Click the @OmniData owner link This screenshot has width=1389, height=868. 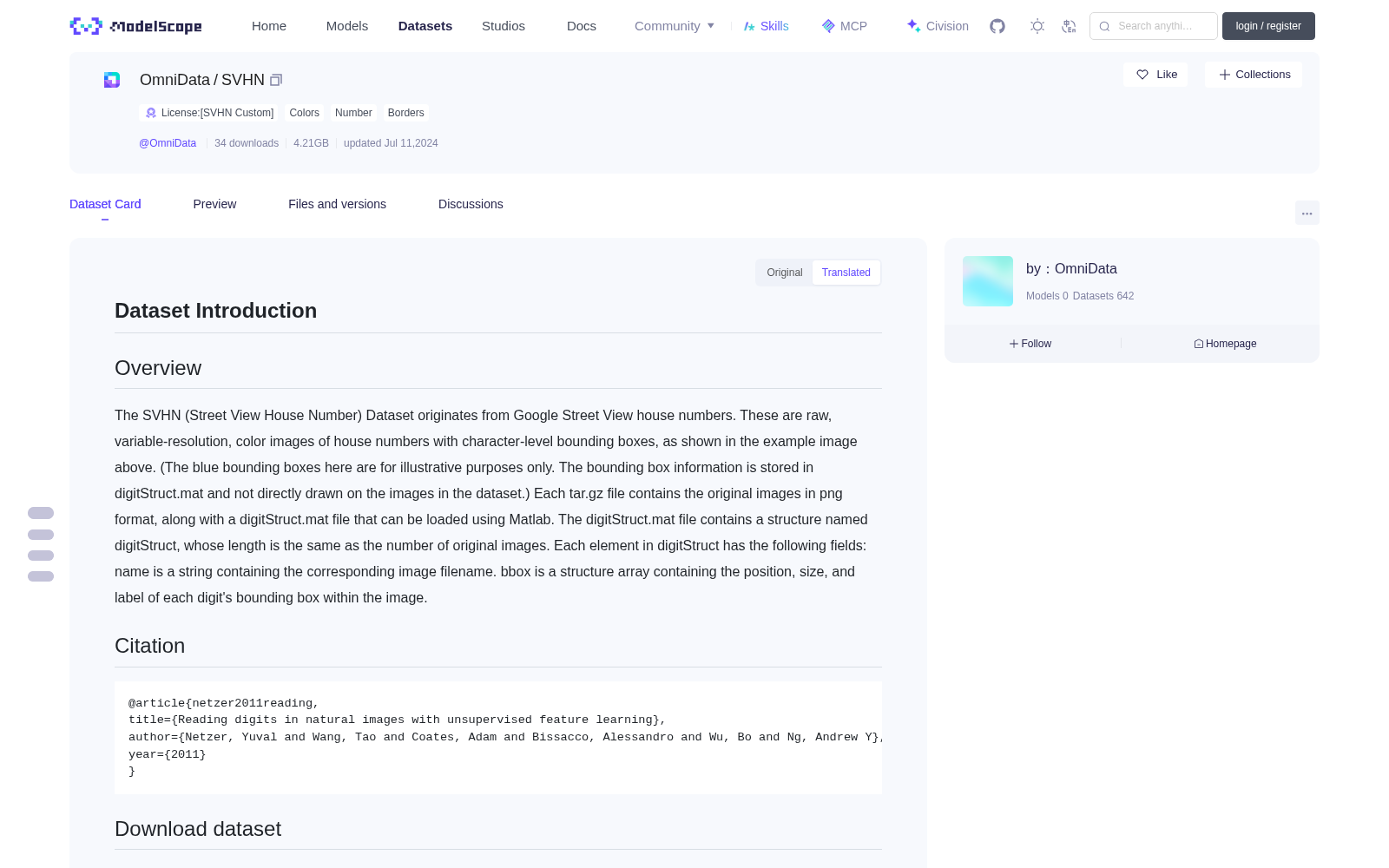click(168, 143)
